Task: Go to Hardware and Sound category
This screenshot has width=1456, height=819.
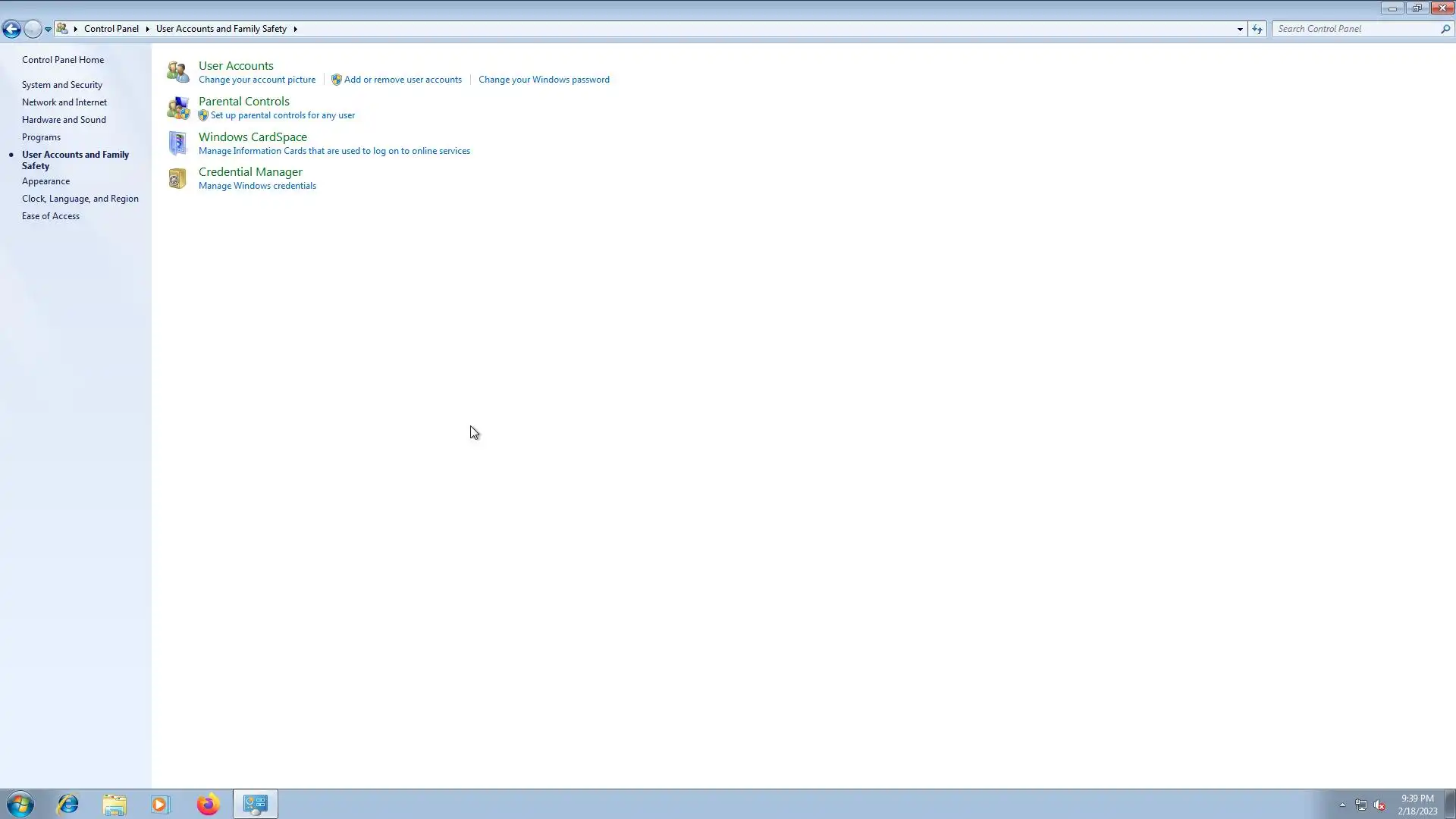Action: coord(64,120)
